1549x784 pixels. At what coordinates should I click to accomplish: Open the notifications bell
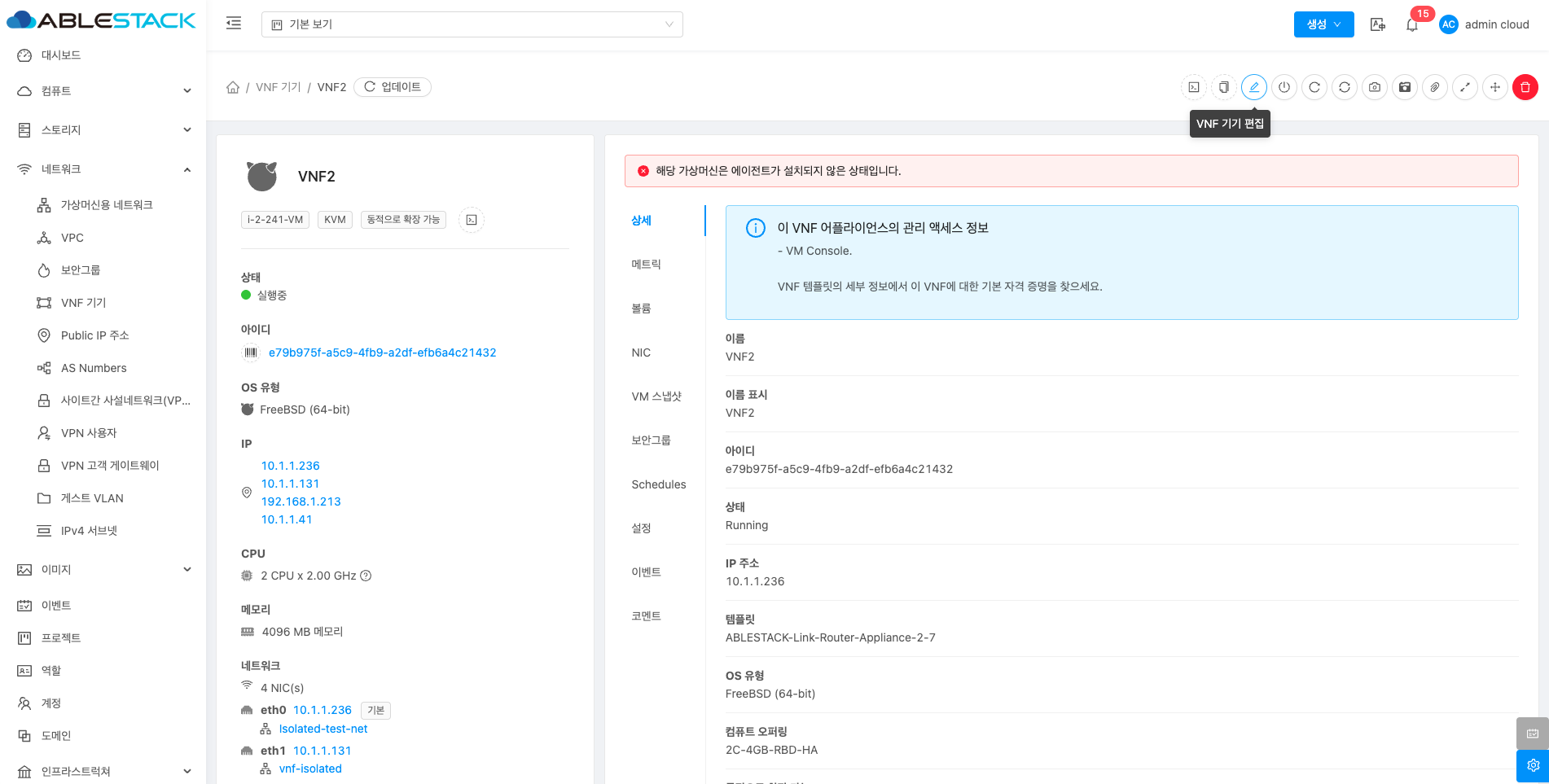coord(1411,25)
